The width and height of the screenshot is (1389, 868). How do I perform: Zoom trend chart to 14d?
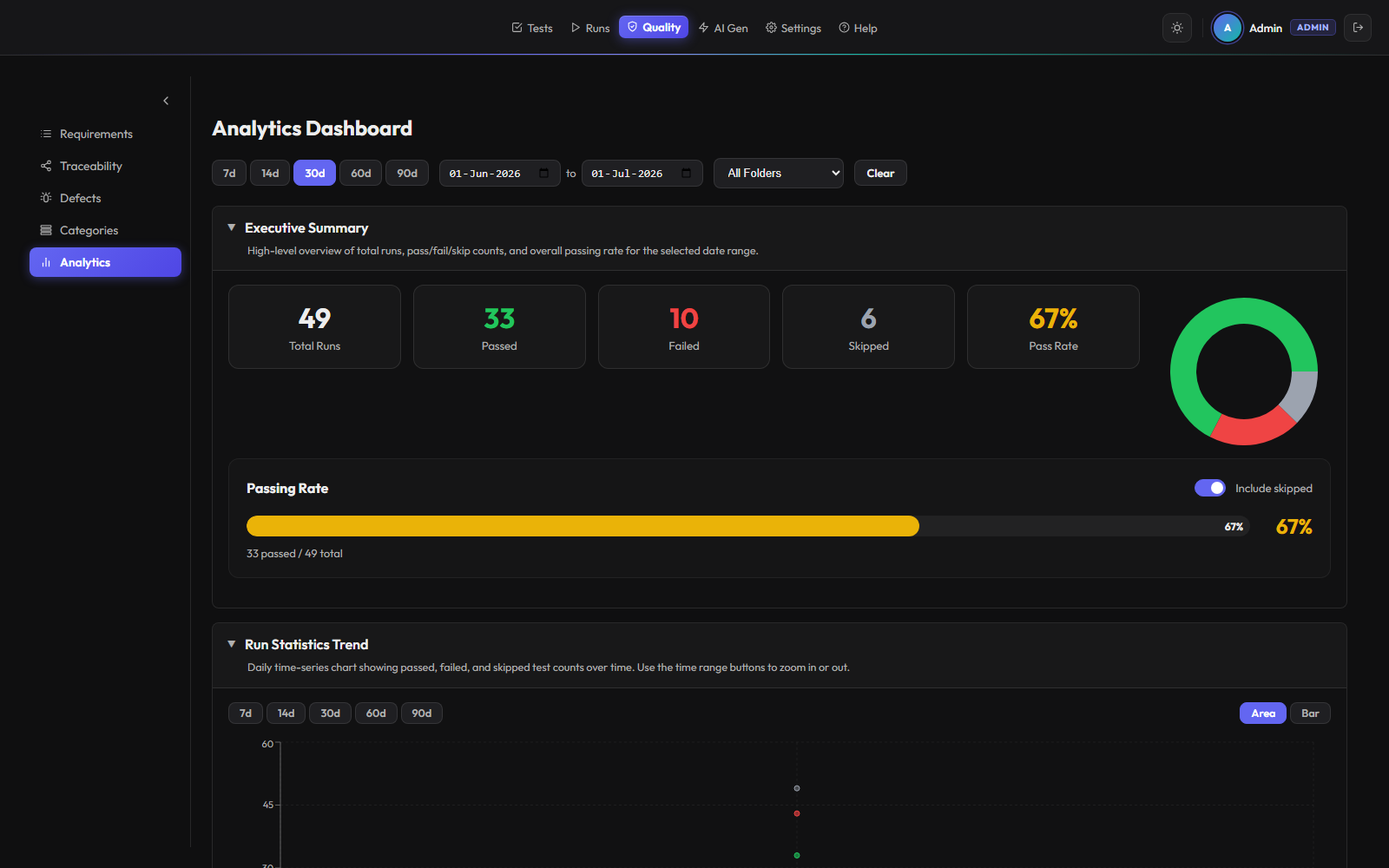pos(286,713)
